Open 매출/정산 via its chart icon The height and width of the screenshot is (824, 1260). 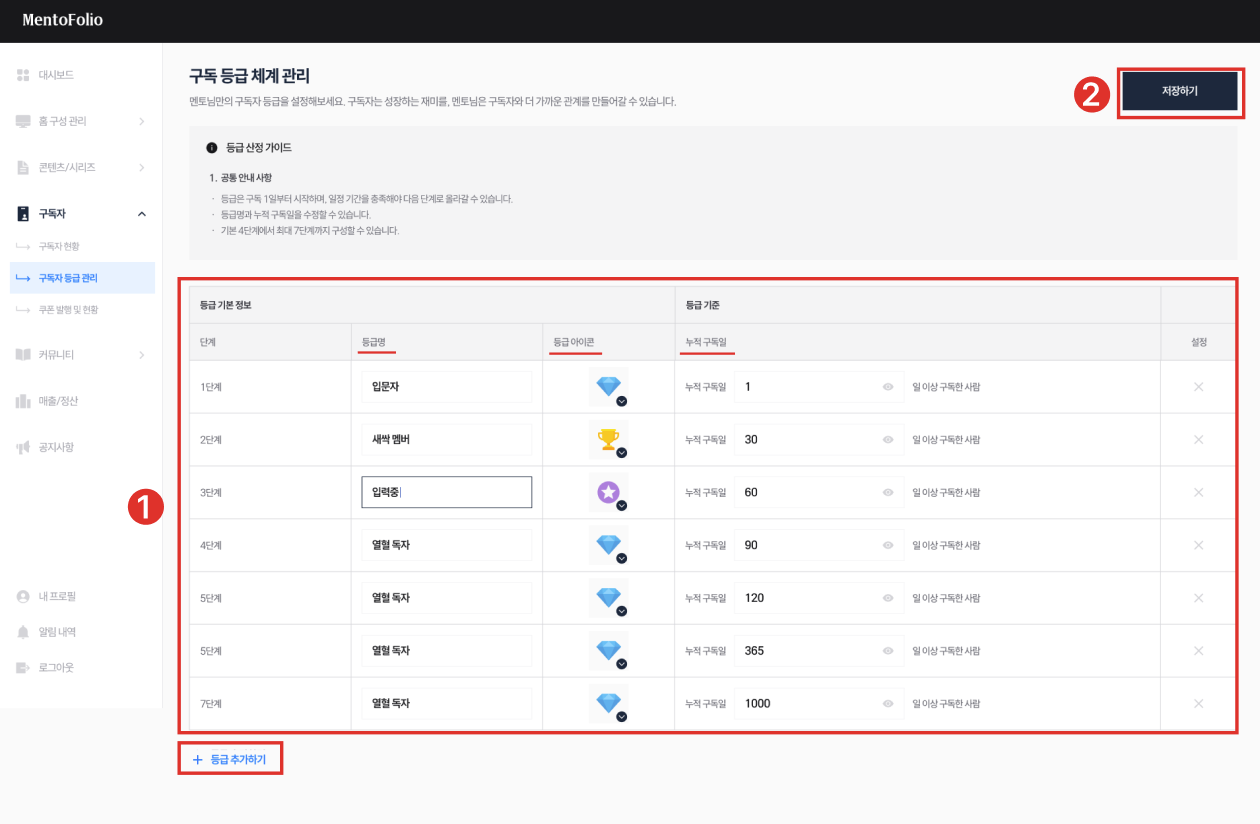[23, 401]
